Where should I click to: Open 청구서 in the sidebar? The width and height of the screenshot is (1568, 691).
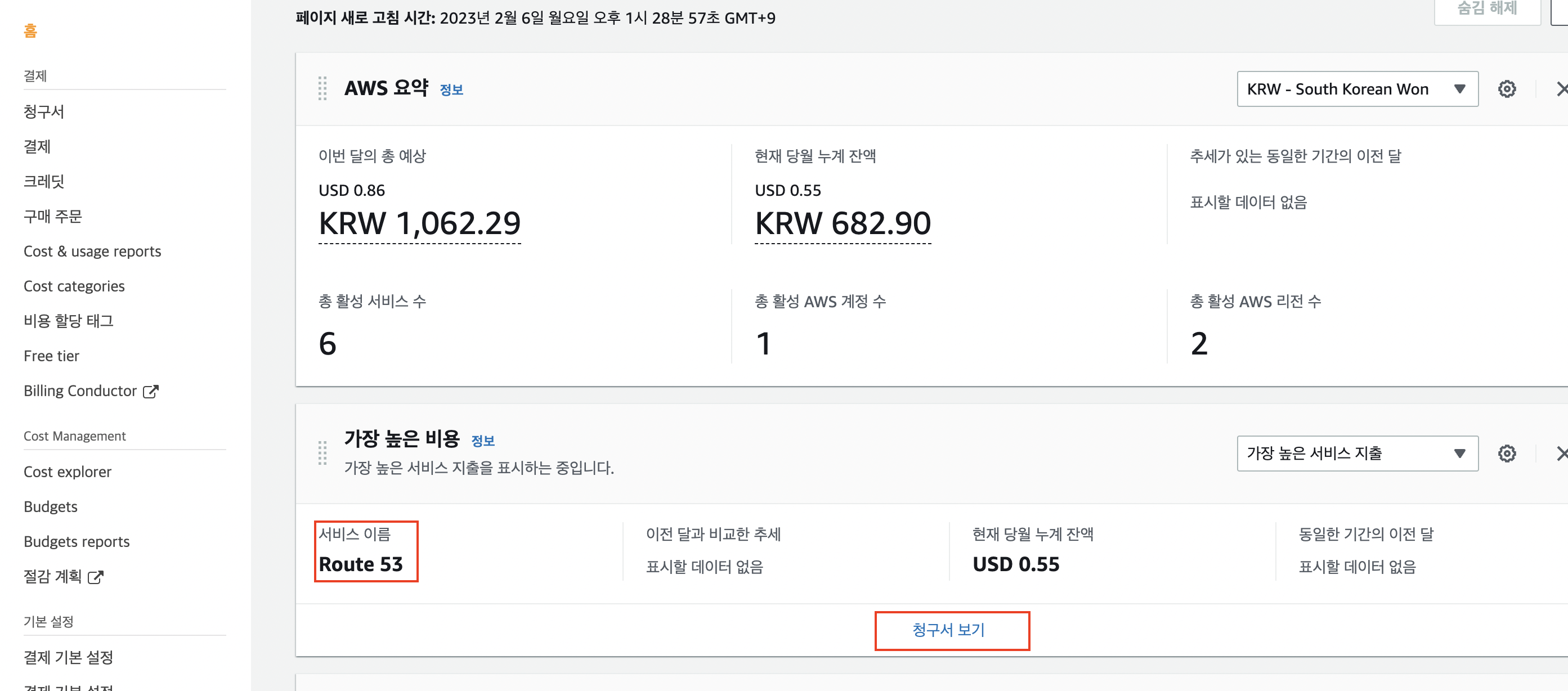click(44, 112)
